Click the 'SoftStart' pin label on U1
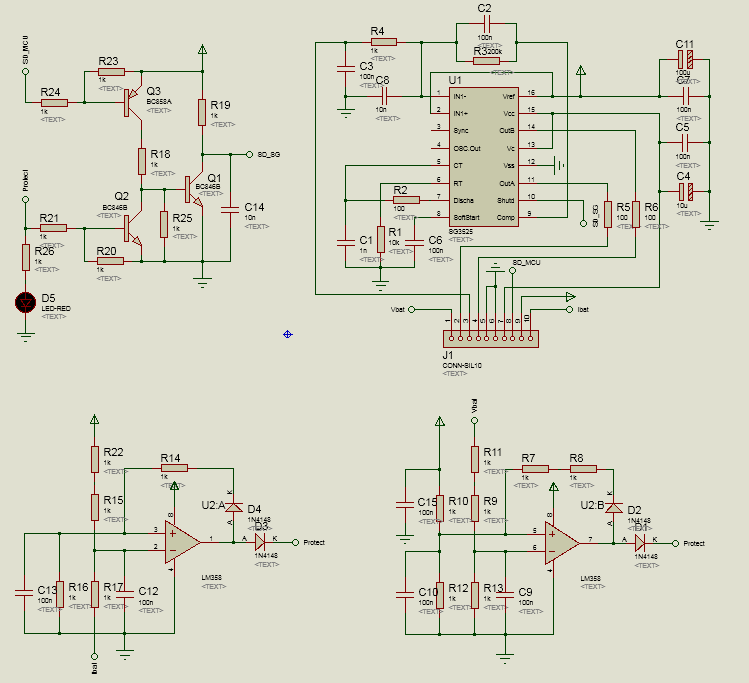749x683 pixels. click(x=466, y=218)
